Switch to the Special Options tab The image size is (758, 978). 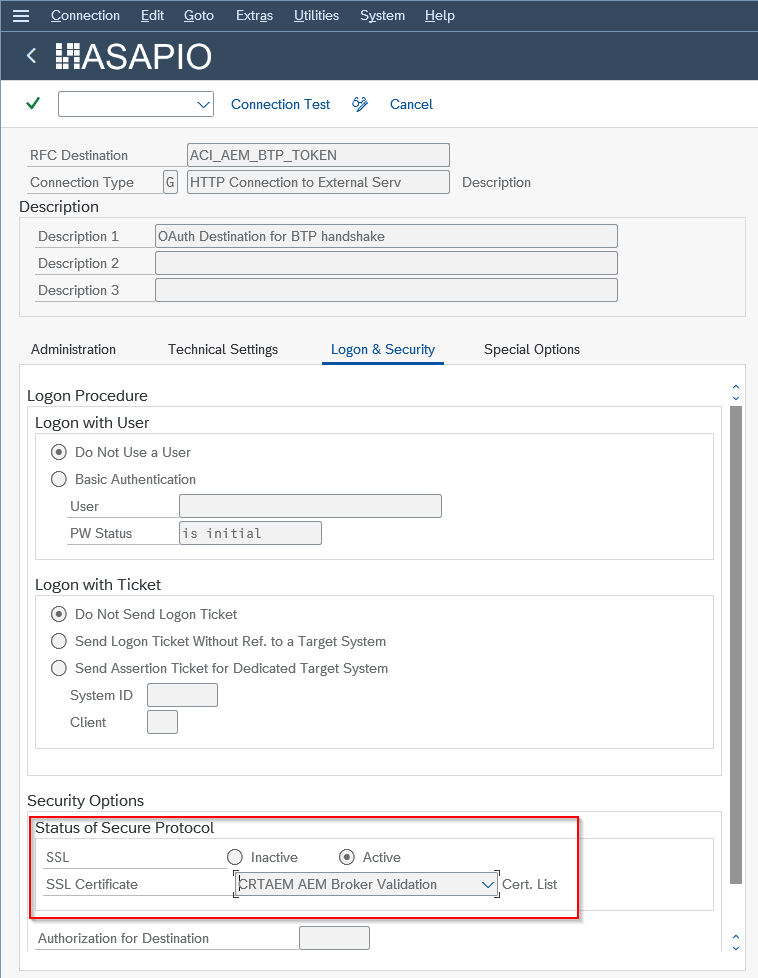pyautogui.click(x=532, y=349)
